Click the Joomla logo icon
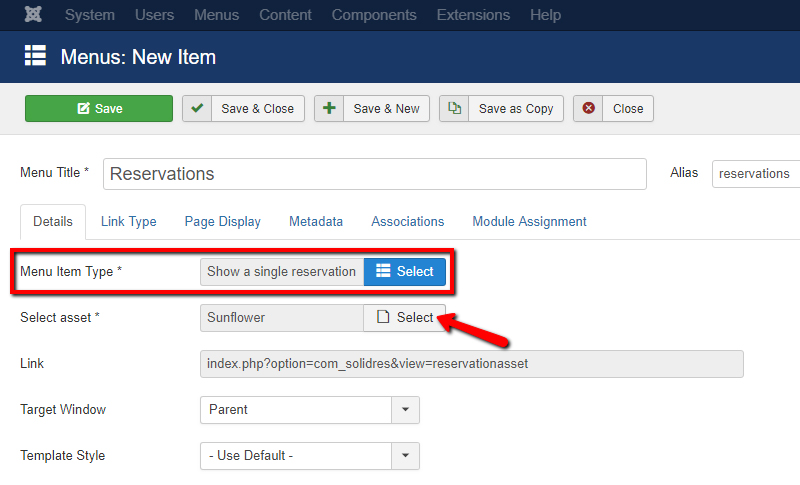This screenshot has width=800, height=485. pyautogui.click(x=33, y=15)
